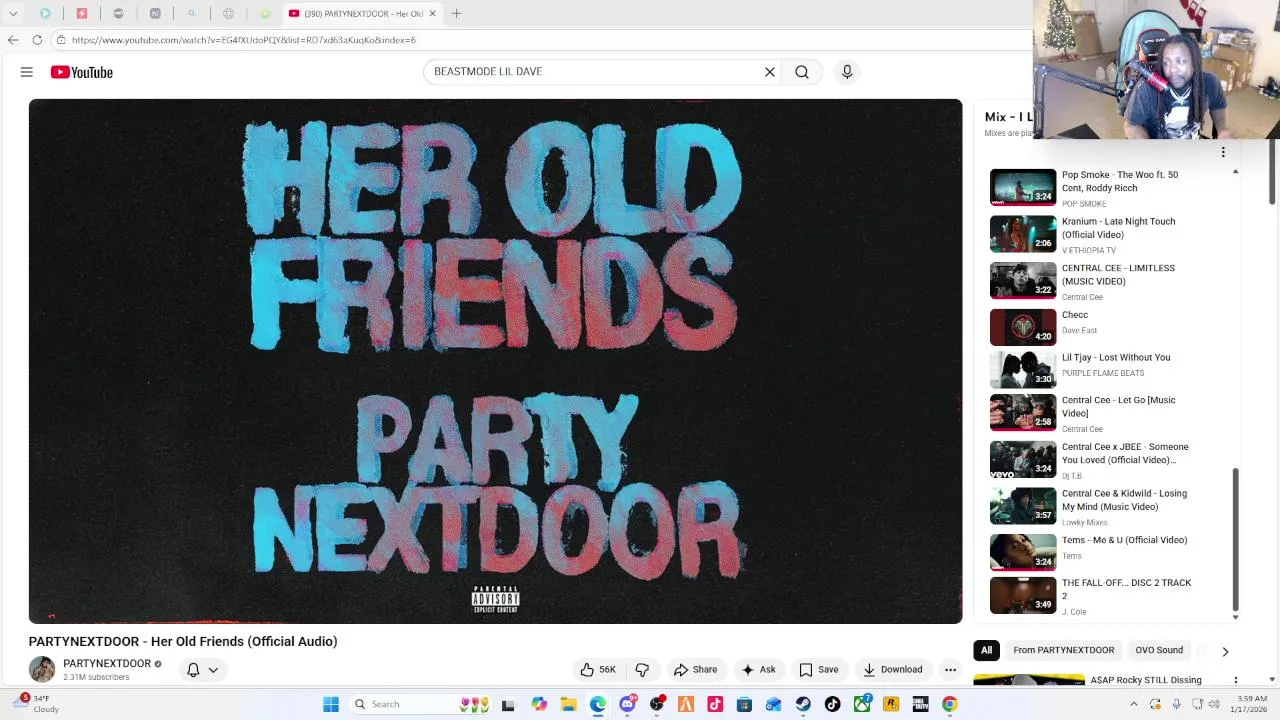Switch to the first pinned browser tab
The image size is (1280, 720).
(45, 14)
